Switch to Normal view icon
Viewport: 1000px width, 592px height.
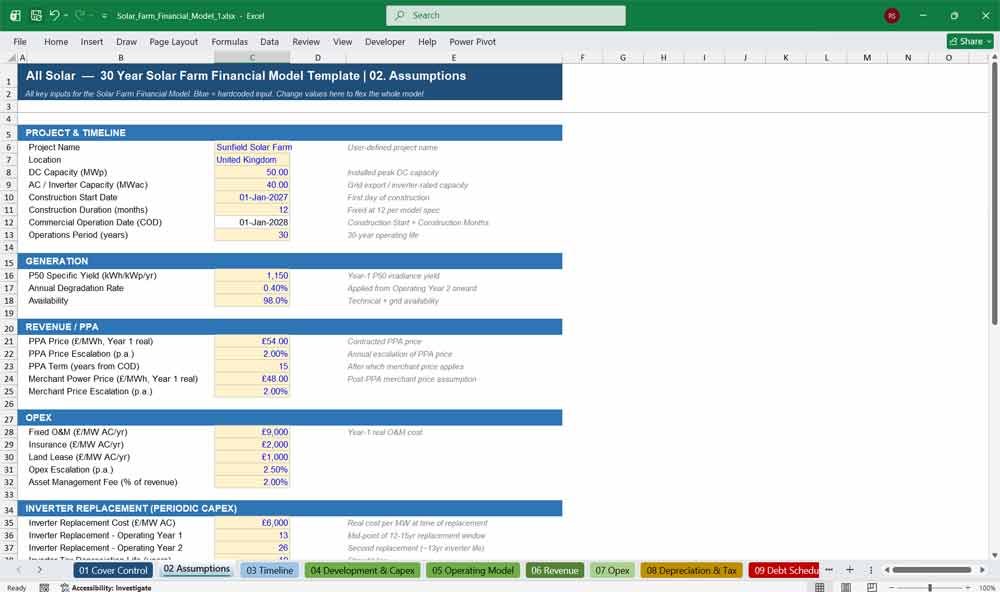(820, 587)
